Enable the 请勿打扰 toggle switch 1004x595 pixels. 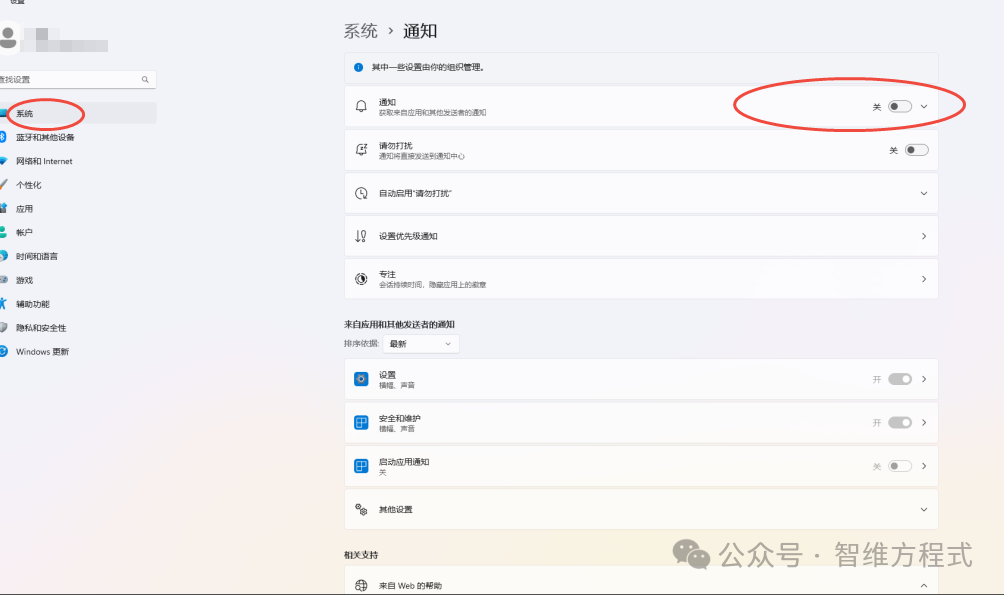[916, 150]
